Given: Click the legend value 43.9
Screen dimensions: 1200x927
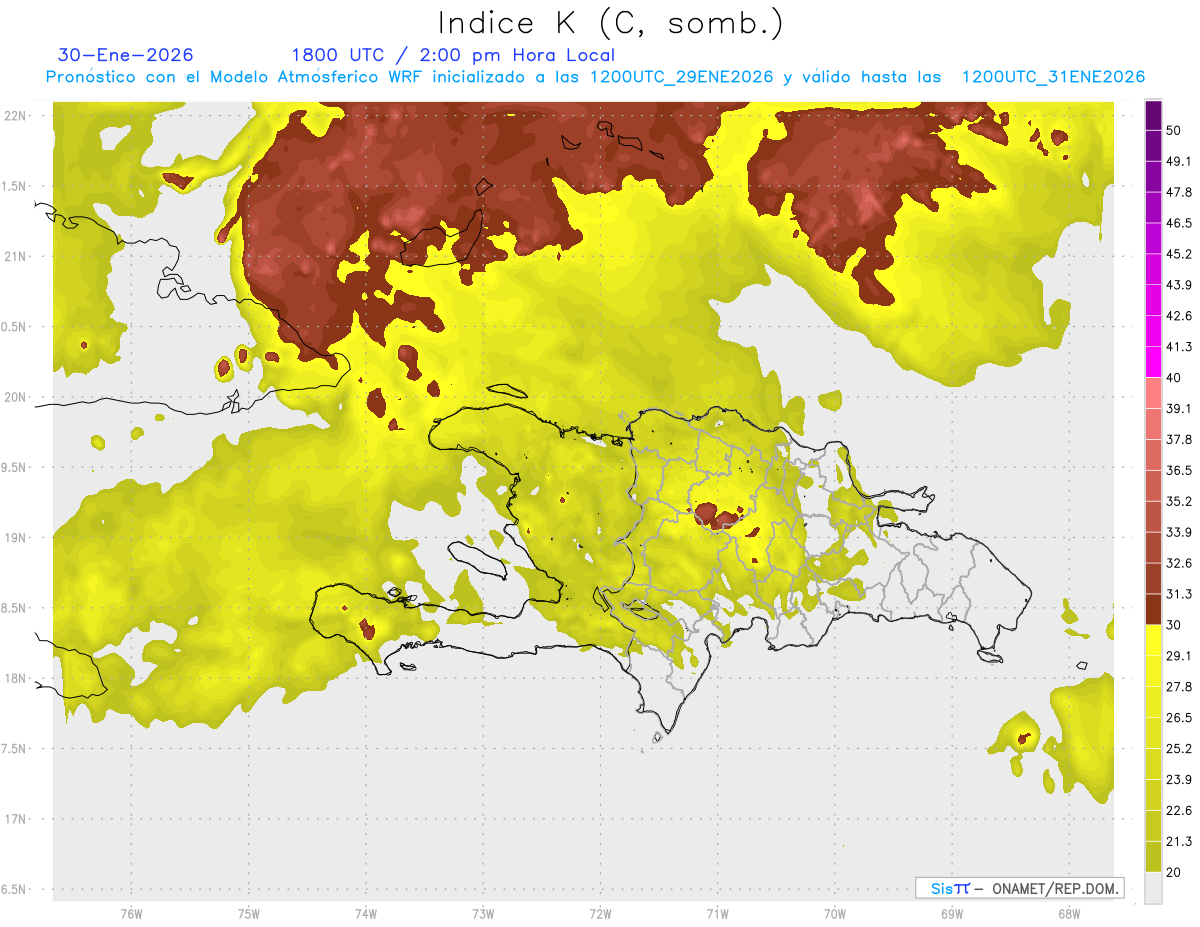Looking at the screenshot, I should 1179,285.
